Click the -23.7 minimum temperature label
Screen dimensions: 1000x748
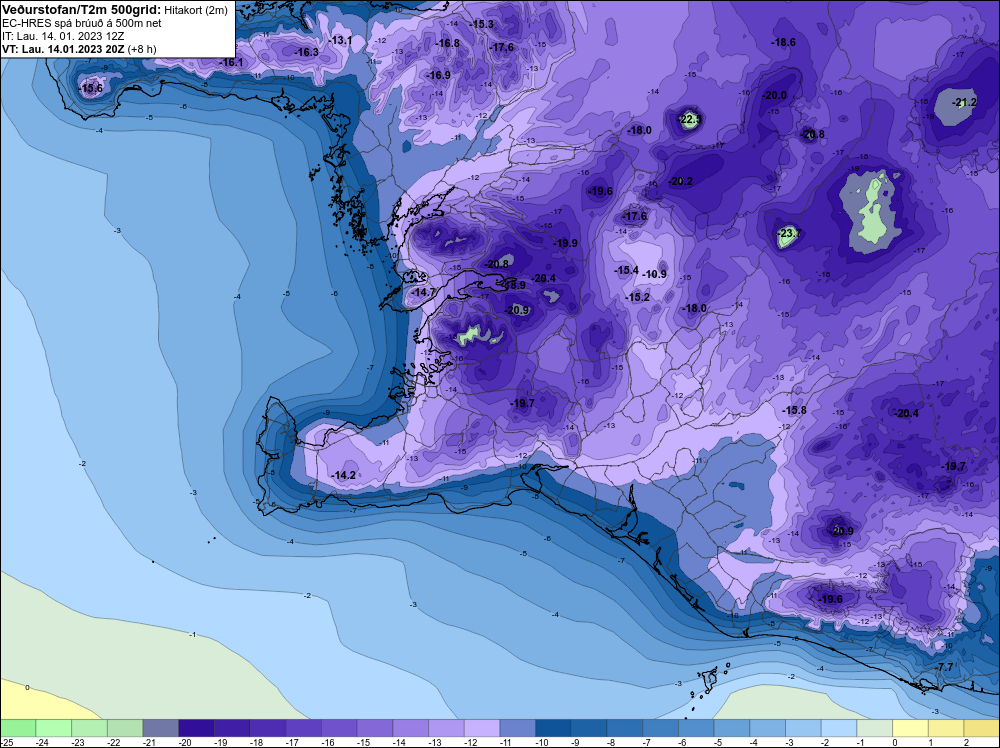[789, 233]
